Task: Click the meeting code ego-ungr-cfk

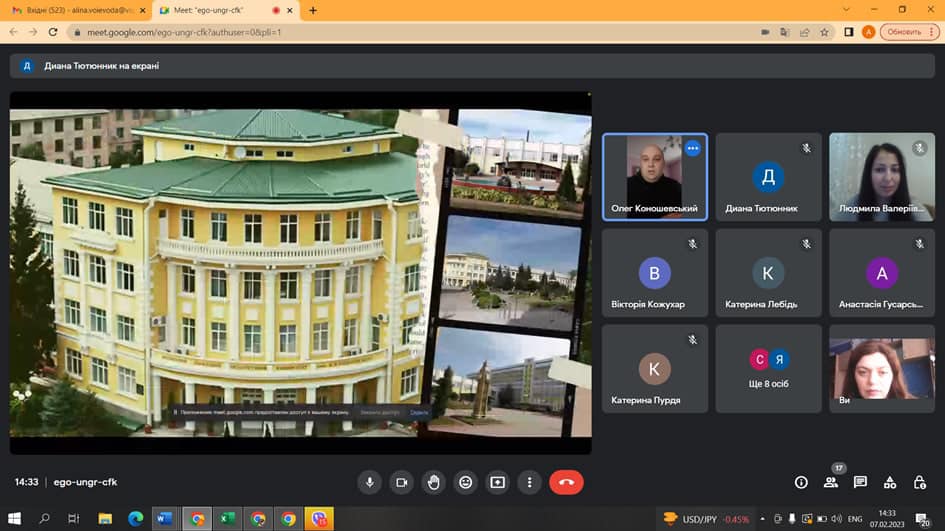Action: [x=85, y=482]
